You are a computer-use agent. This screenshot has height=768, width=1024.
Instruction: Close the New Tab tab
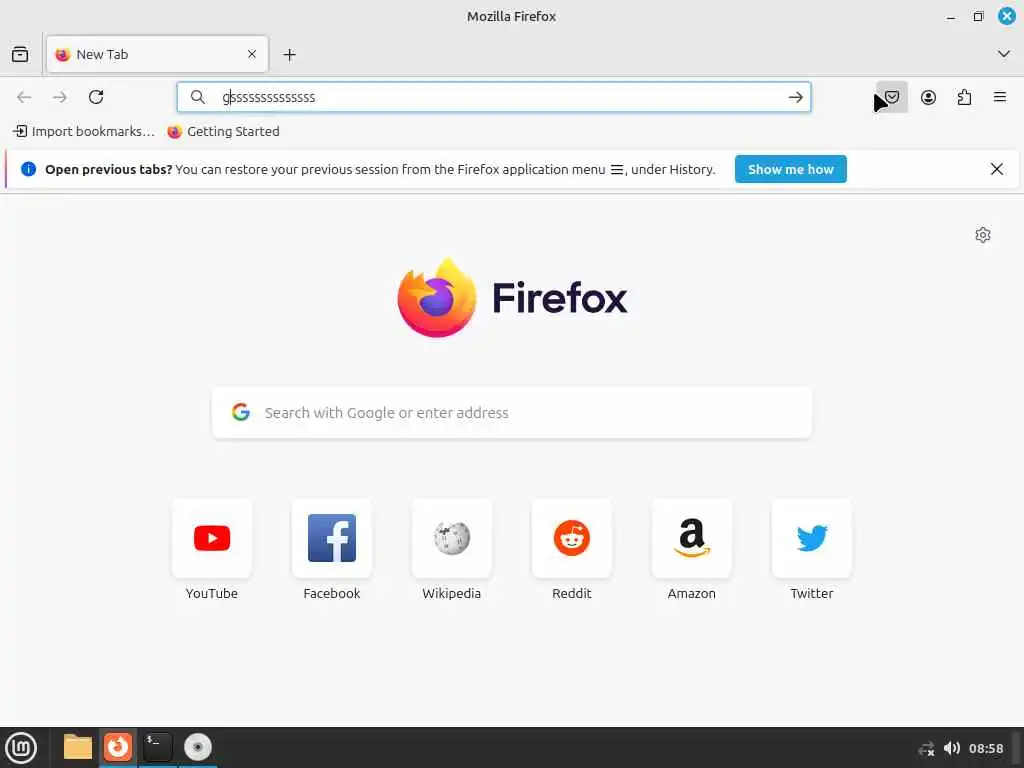tap(252, 54)
